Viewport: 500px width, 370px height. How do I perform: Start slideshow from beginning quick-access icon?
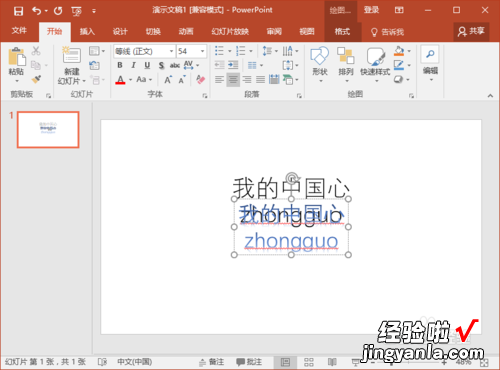76,11
